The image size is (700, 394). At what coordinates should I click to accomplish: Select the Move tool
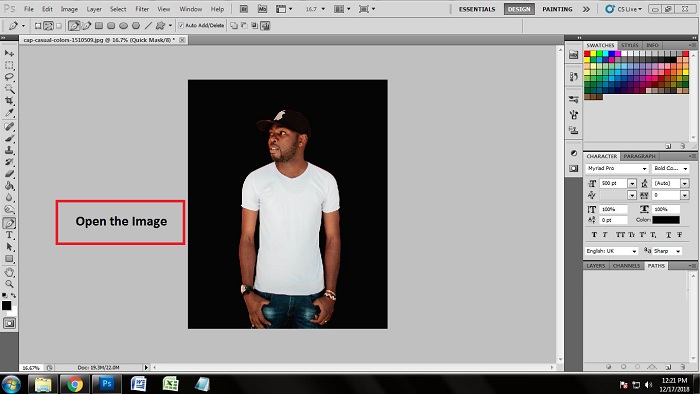9,53
